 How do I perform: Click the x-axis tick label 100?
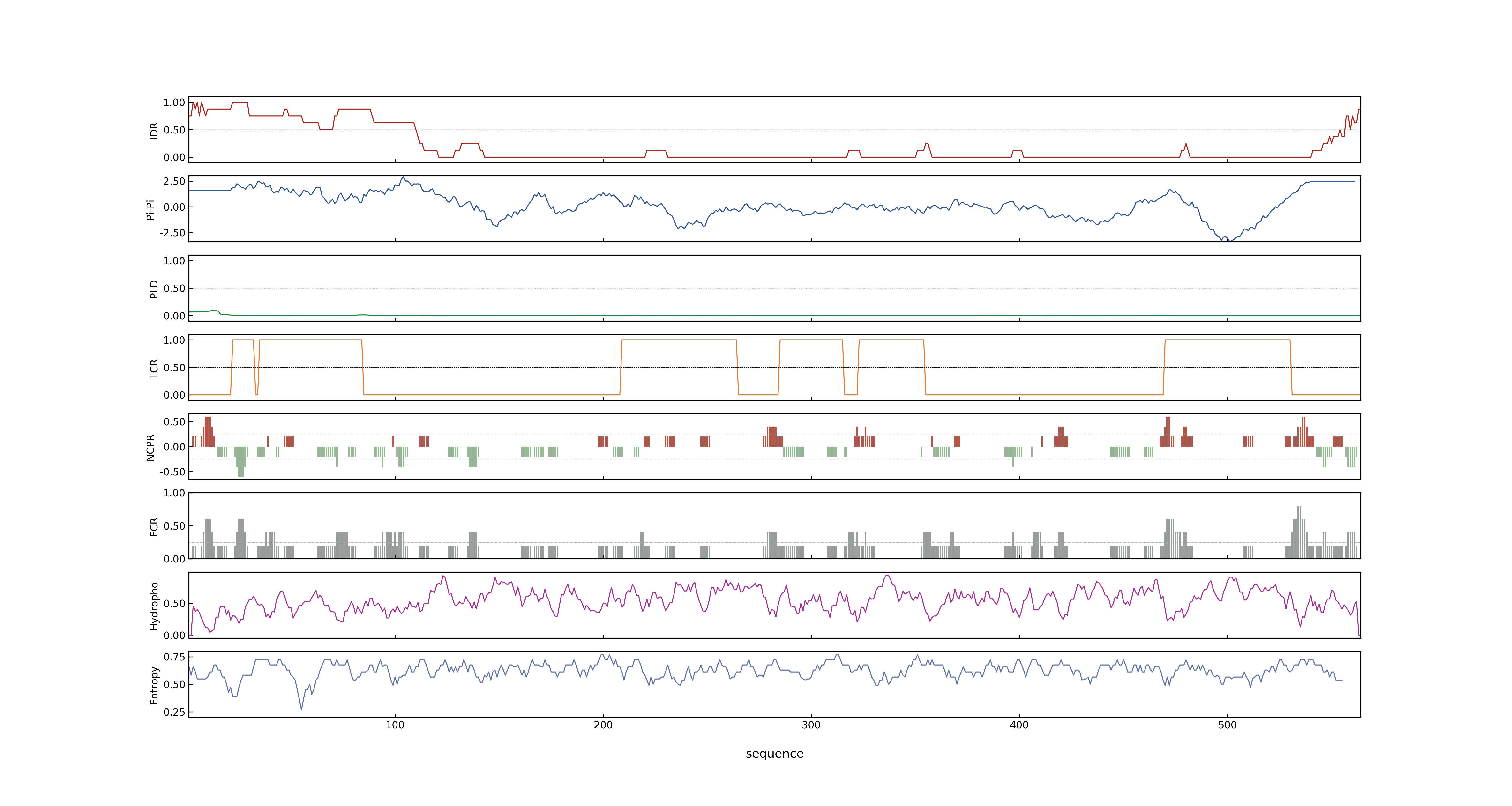(x=395, y=725)
